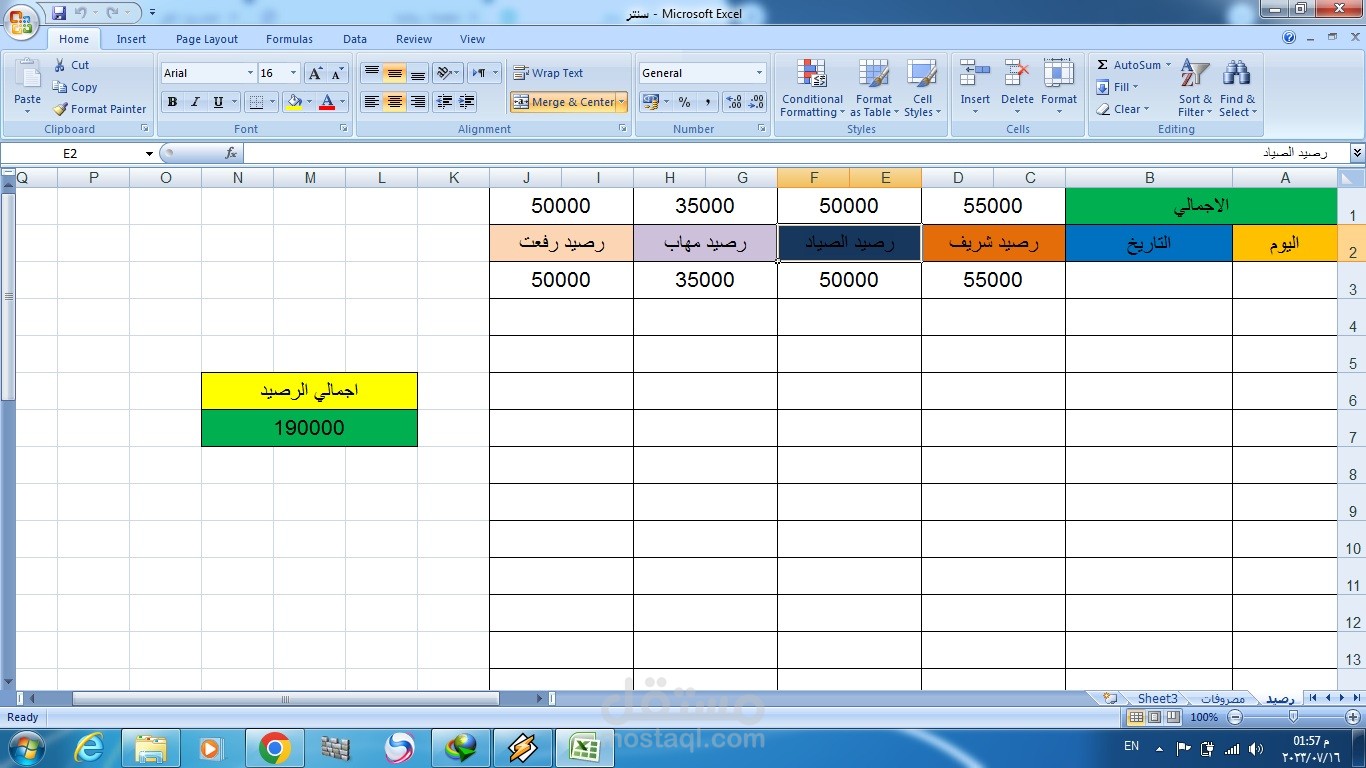1366x768 pixels.
Task: Click Merge & Center button
Action: (x=563, y=102)
